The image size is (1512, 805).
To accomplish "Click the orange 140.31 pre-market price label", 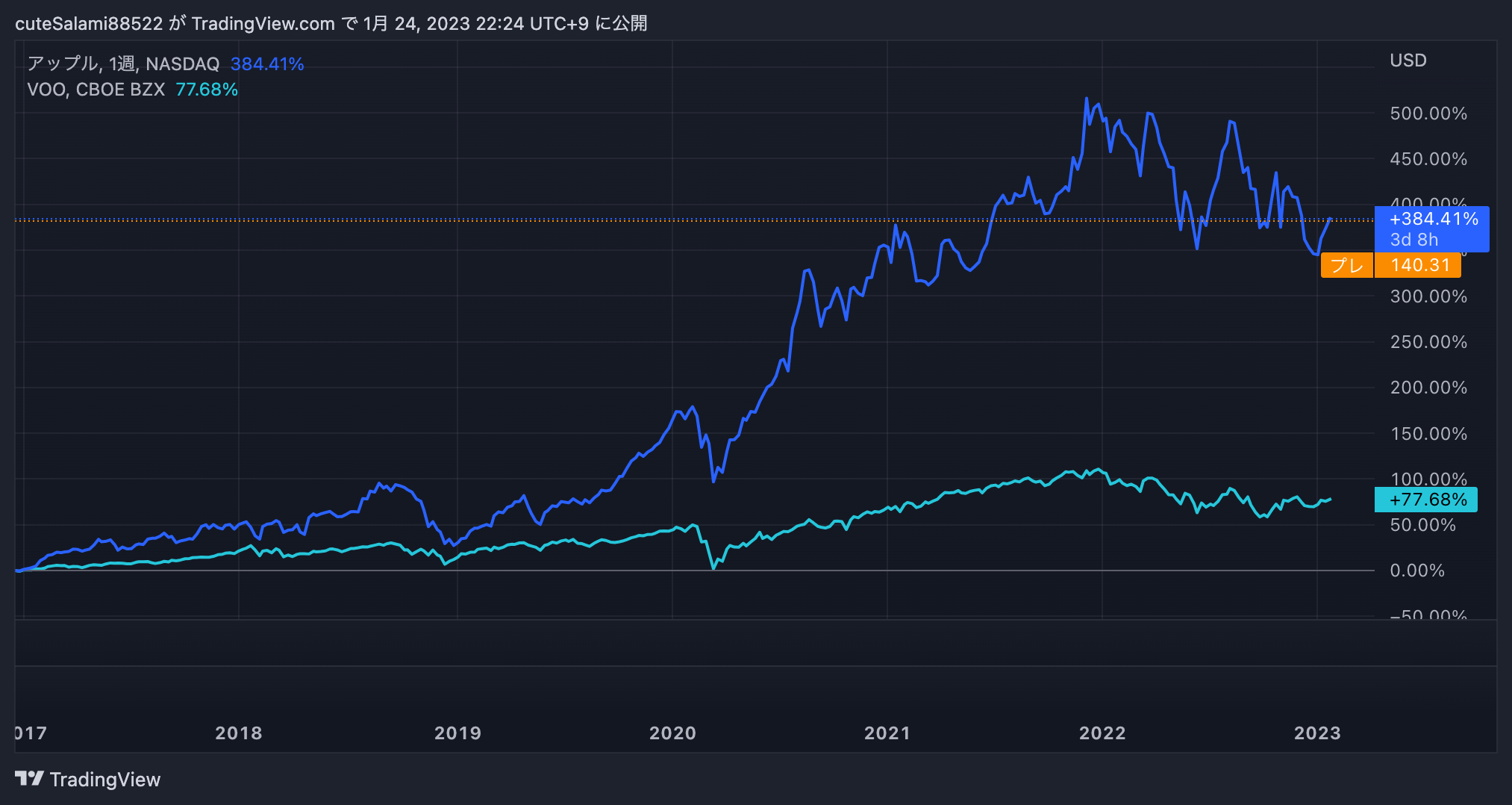I will click(1416, 265).
